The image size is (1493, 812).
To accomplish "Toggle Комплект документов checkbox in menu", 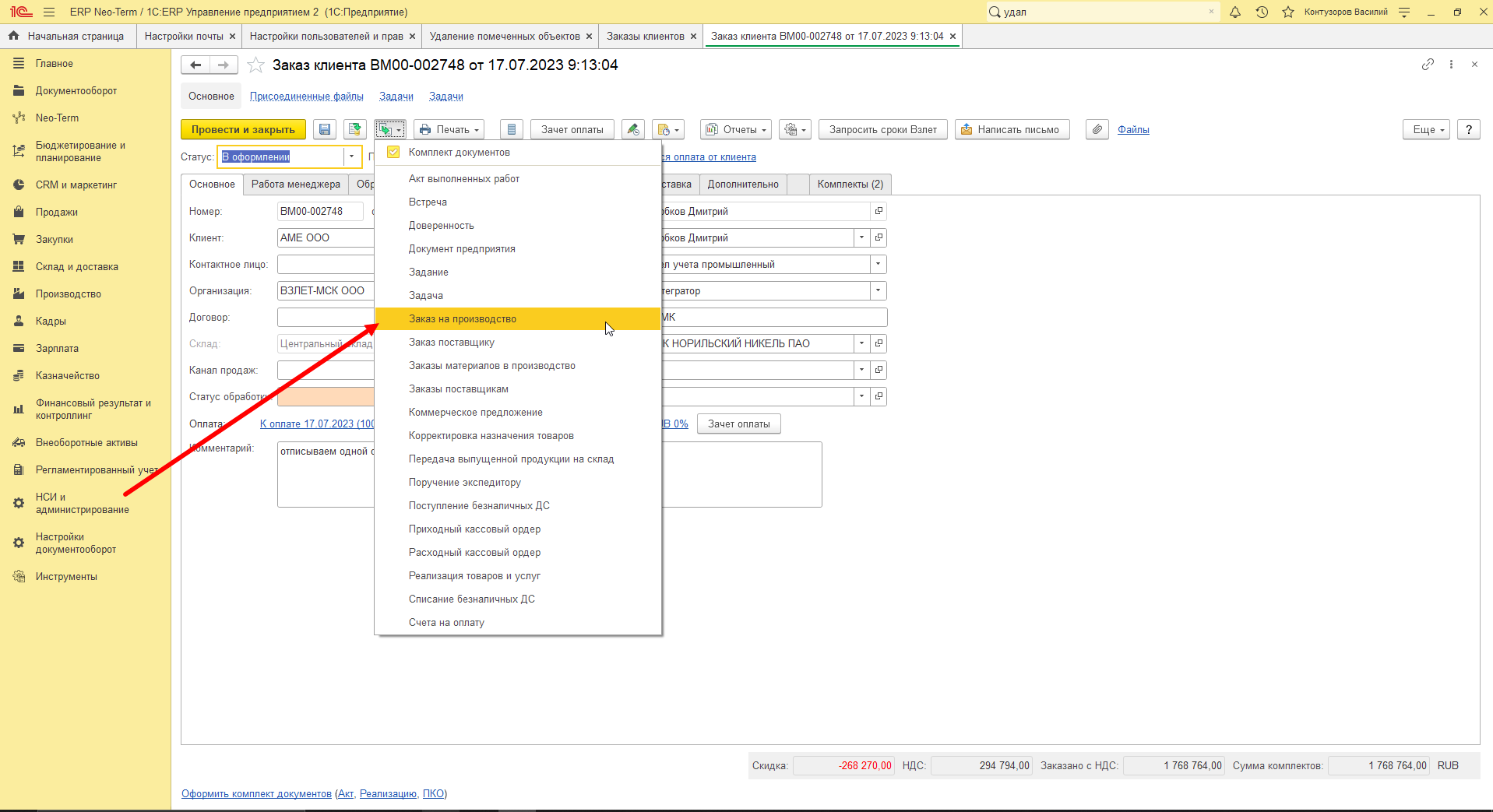I will point(393,153).
